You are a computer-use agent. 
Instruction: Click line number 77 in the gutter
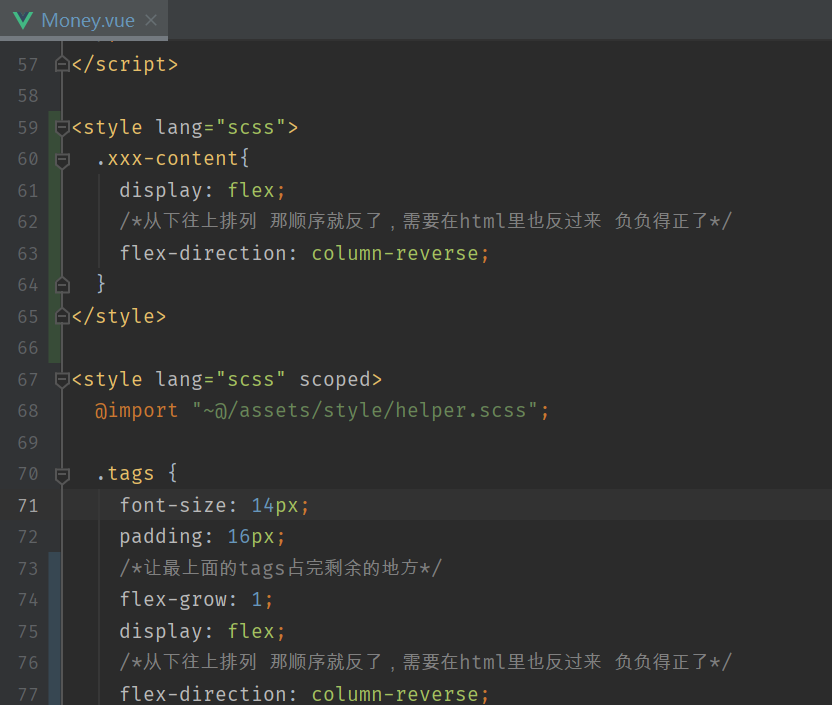click(28, 694)
